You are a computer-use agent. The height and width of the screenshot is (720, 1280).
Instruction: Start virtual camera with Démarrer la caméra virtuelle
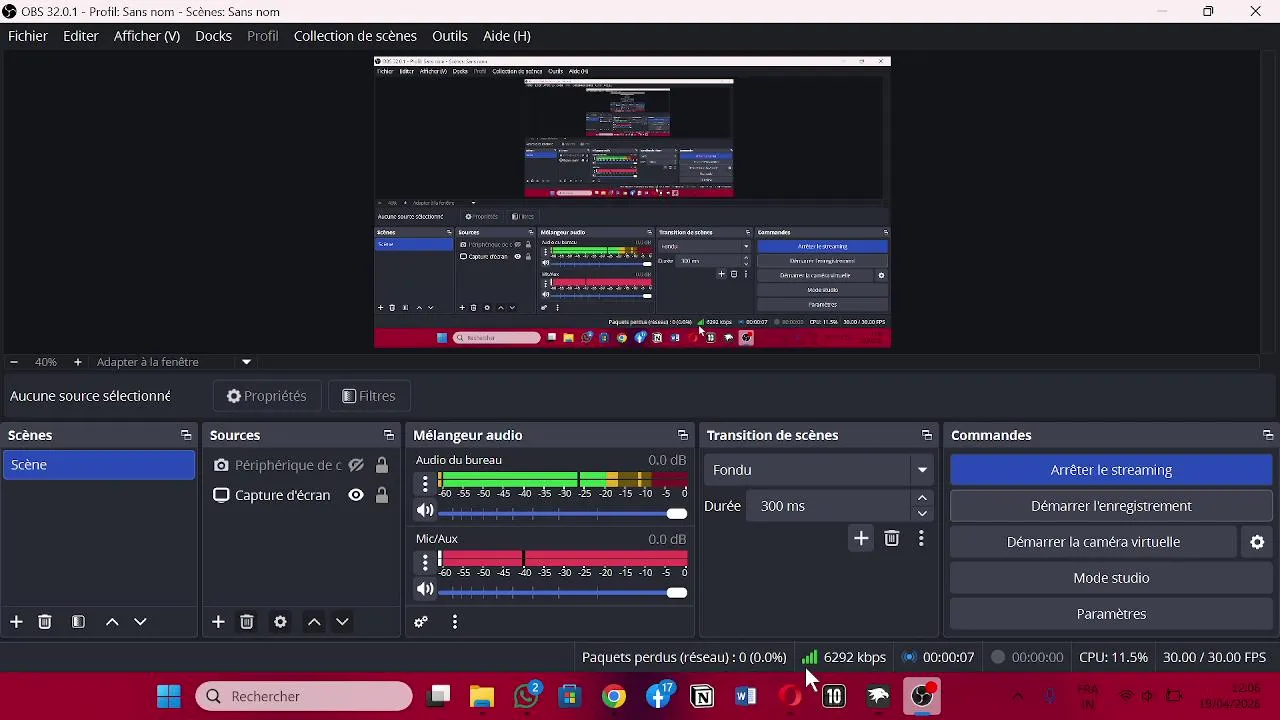click(x=1093, y=542)
